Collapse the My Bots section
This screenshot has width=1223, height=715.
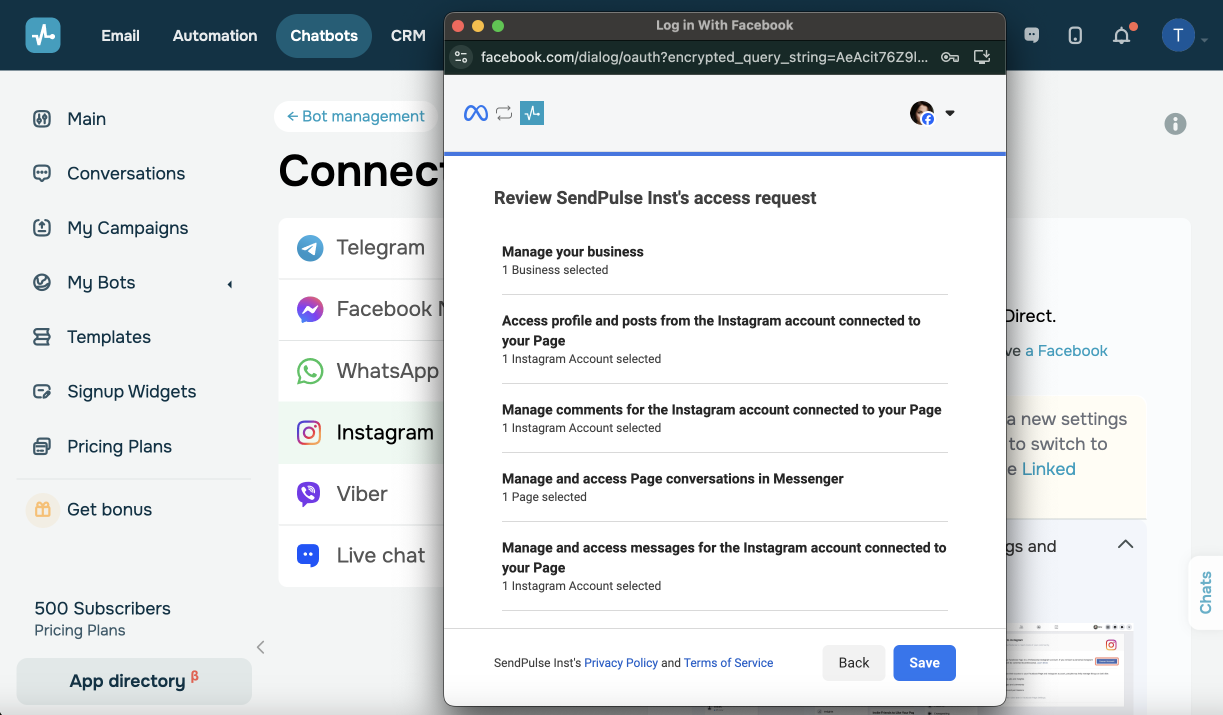pyautogui.click(x=230, y=283)
